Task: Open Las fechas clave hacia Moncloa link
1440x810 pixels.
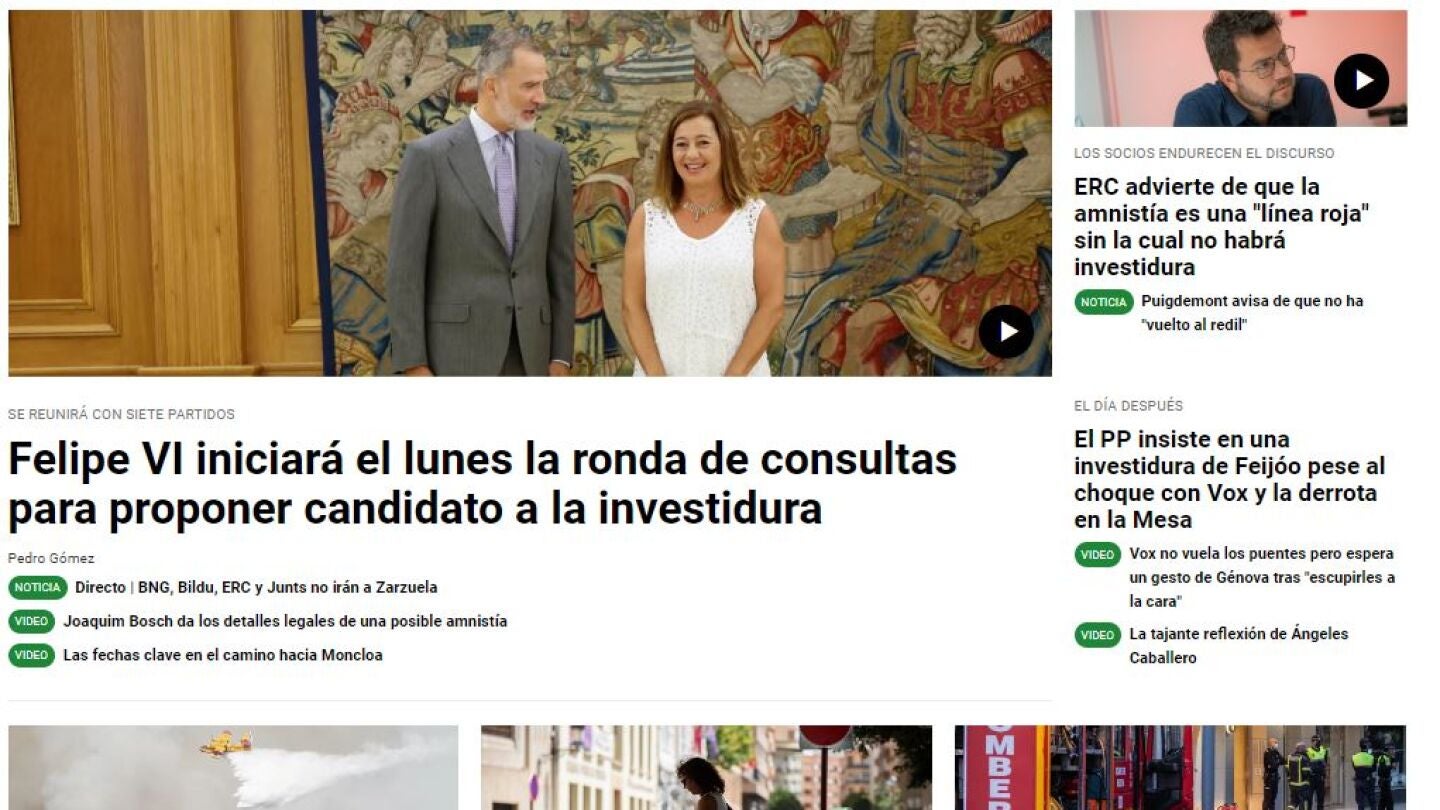Action: pyautogui.click(x=223, y=656)
